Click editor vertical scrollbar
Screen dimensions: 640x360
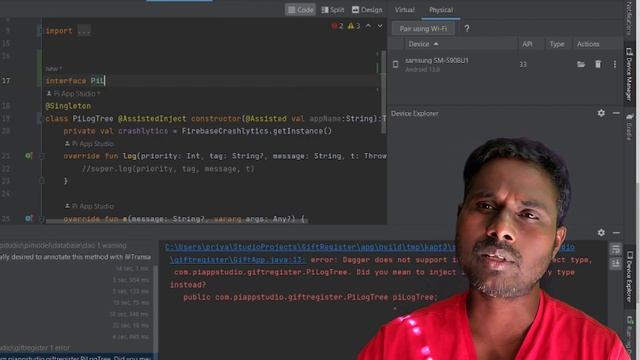point(383,92)
